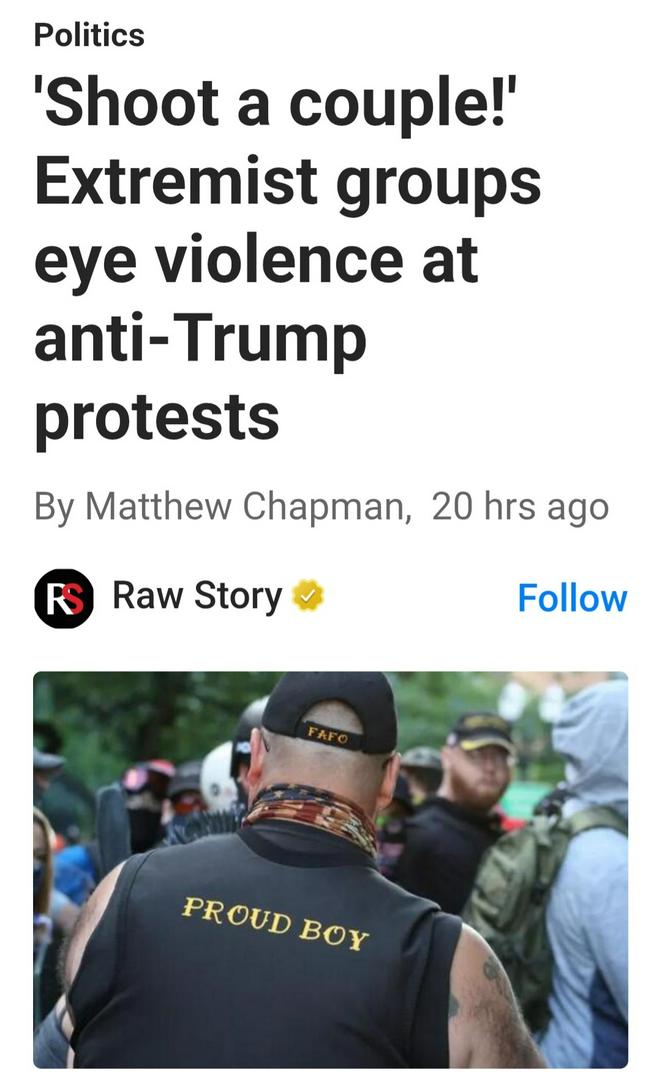Click "Extremist groups" in the headline
Image resolution: width=648 pixels, height=1080 pixels.
pos(287,182)
